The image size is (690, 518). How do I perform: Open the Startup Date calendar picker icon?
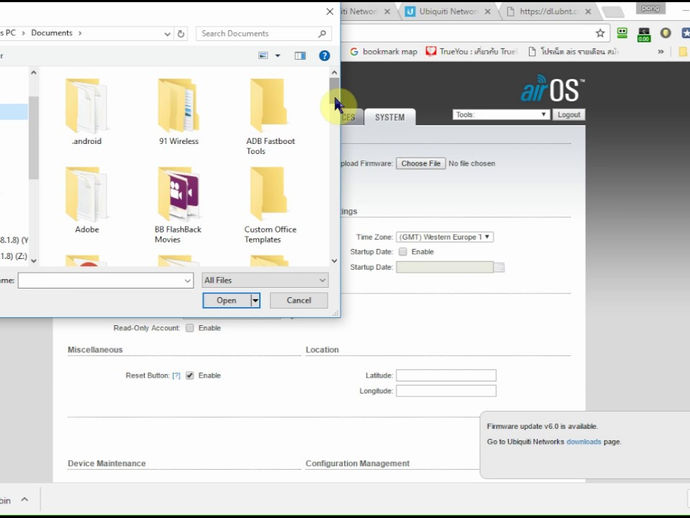click(x=499, y=267)
